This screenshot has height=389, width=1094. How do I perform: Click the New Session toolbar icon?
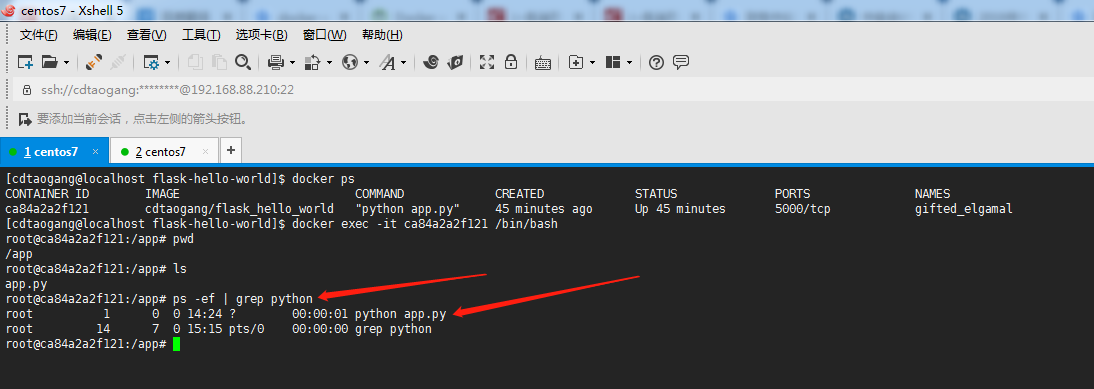[25, 63]
